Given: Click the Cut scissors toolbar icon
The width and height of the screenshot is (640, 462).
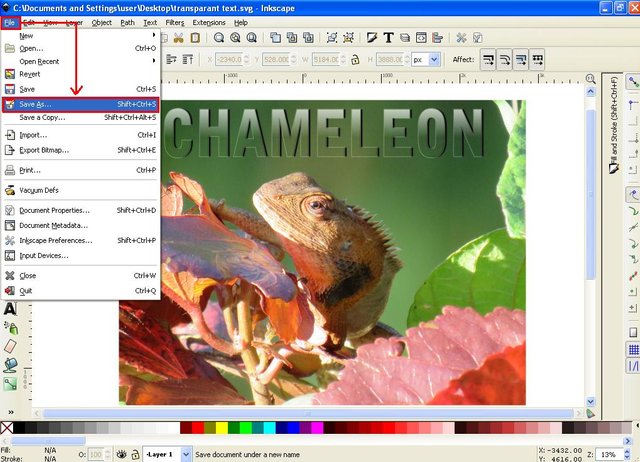Looking at the screenshot, I should point(178,38).
